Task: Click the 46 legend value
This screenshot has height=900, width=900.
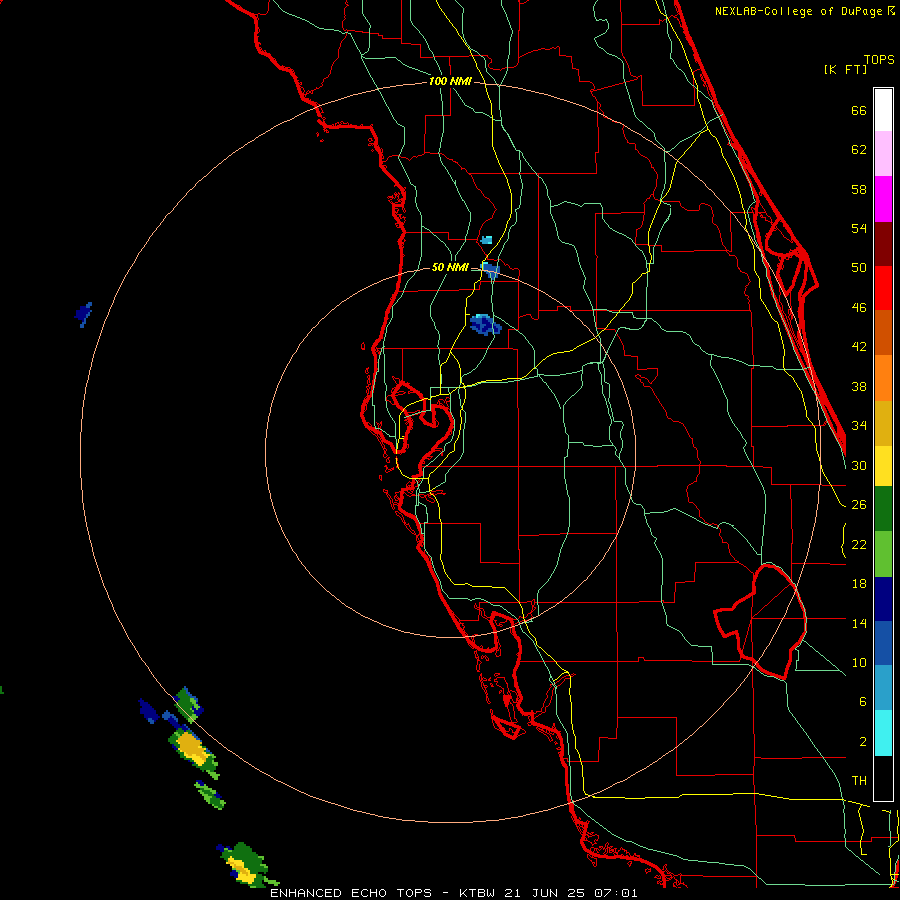Action: point(859,308)
